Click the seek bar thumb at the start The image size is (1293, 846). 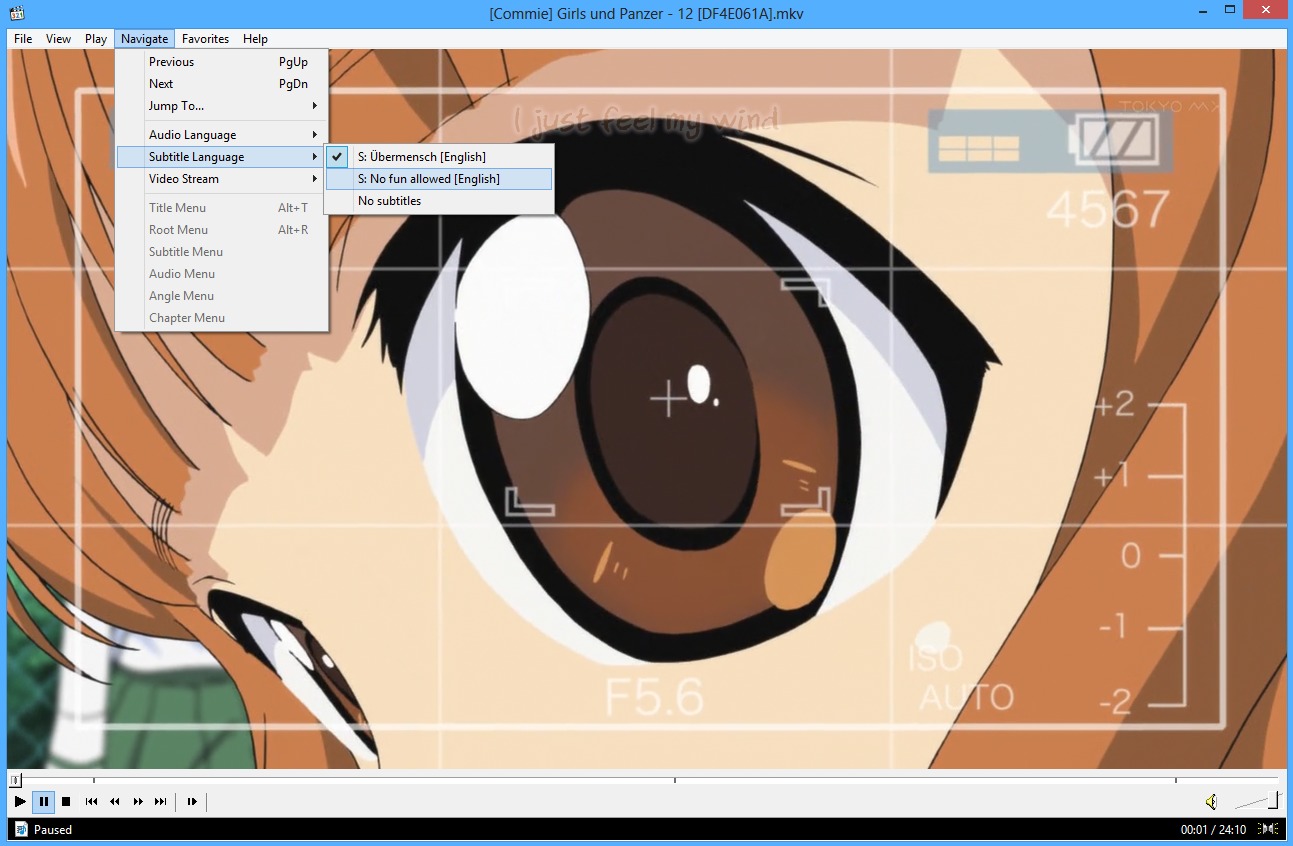coord(13,779)
